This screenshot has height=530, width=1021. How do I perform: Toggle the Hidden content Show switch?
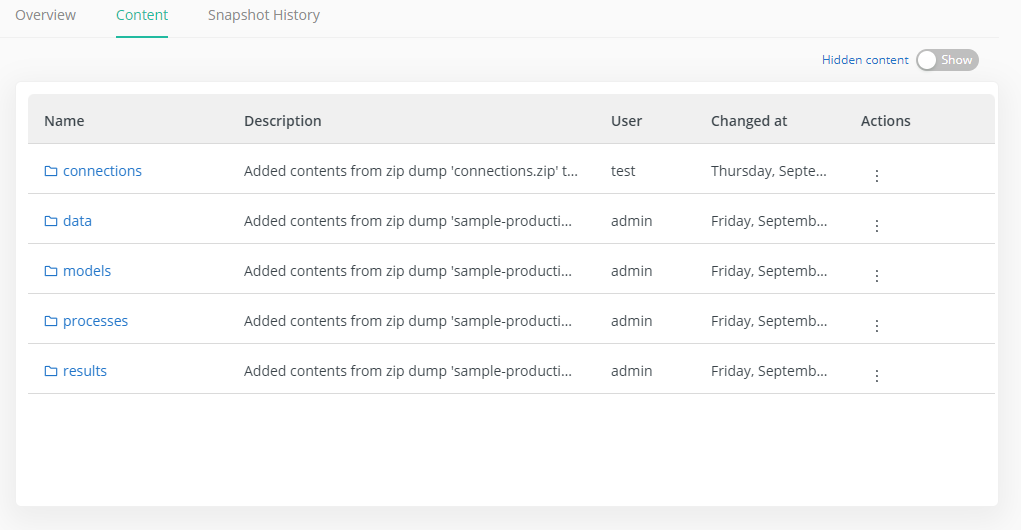click(x=947, y=60)
